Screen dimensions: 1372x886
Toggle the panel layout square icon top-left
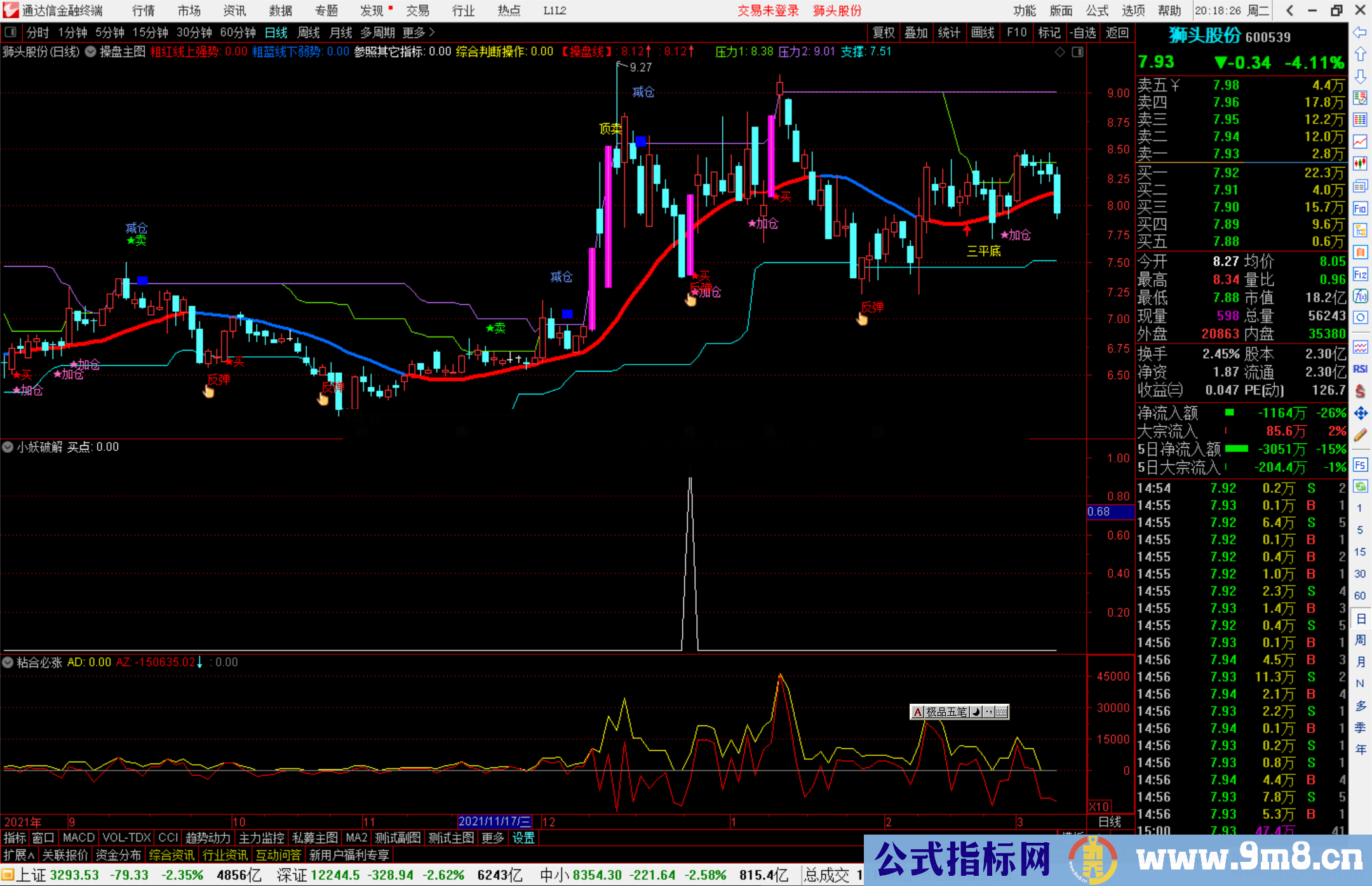[x=11, y=32]
